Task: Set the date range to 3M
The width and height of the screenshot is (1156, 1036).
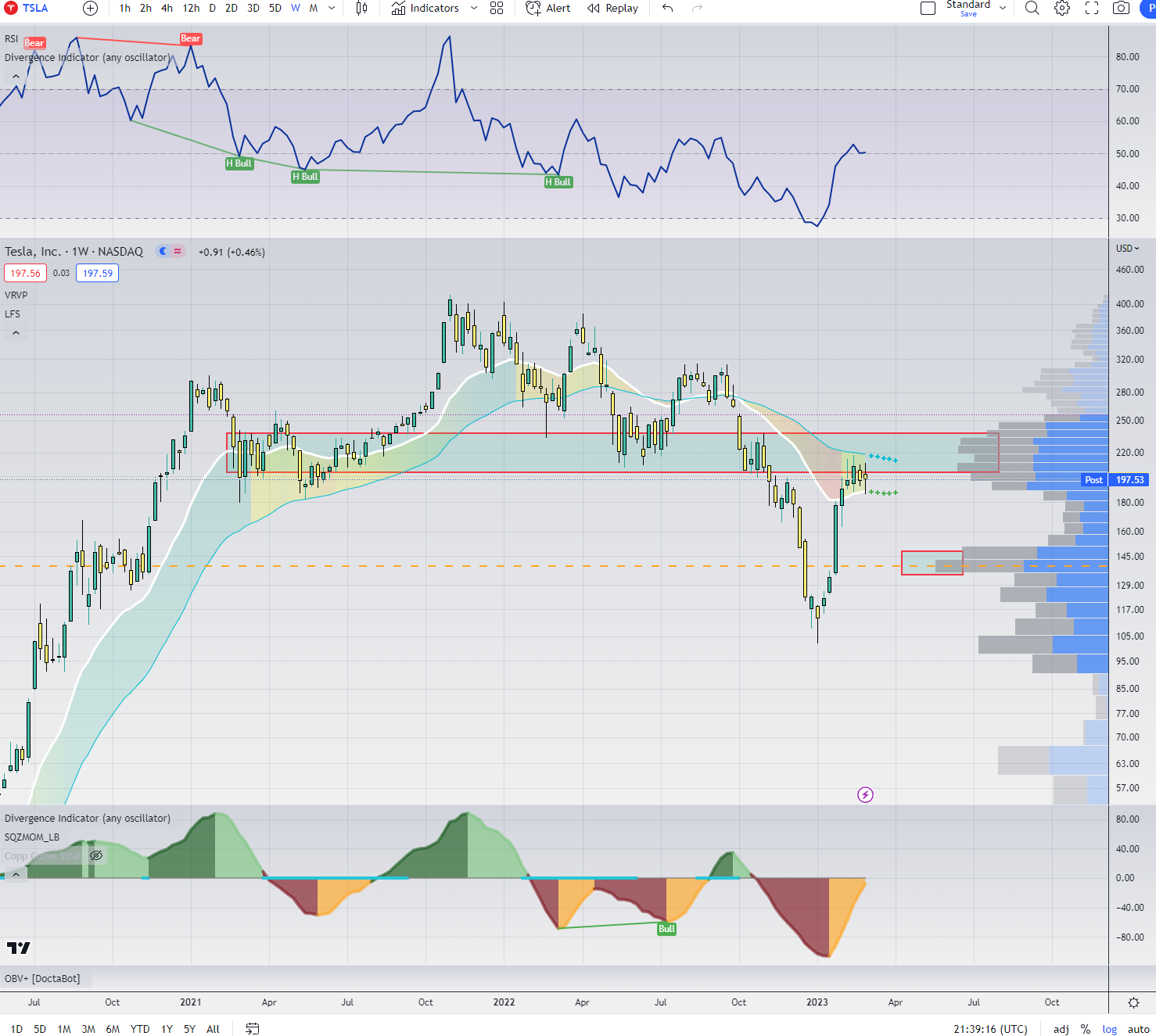Action: pyautogui.click(x=88, y=1029)
